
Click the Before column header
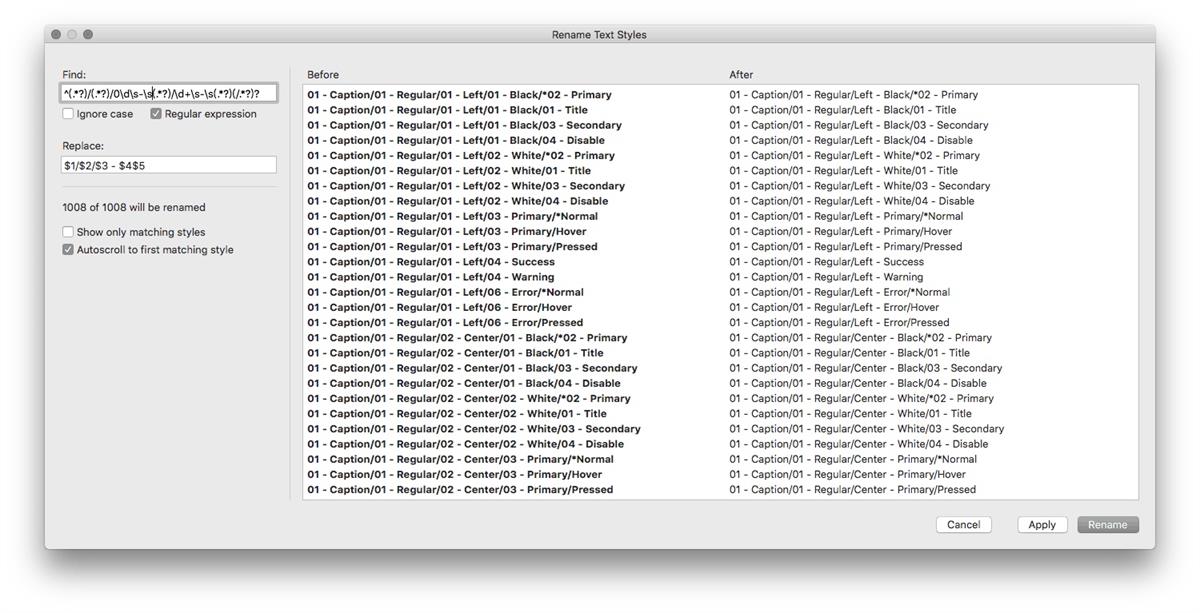coord(323,75)
